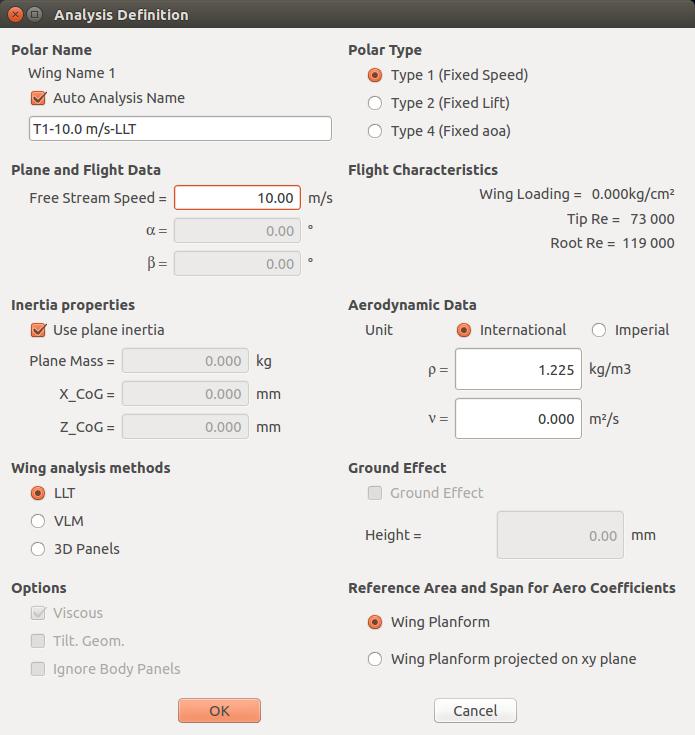
Task: Close the Analysis Definition dialog window
Action: tap(15, 15)
